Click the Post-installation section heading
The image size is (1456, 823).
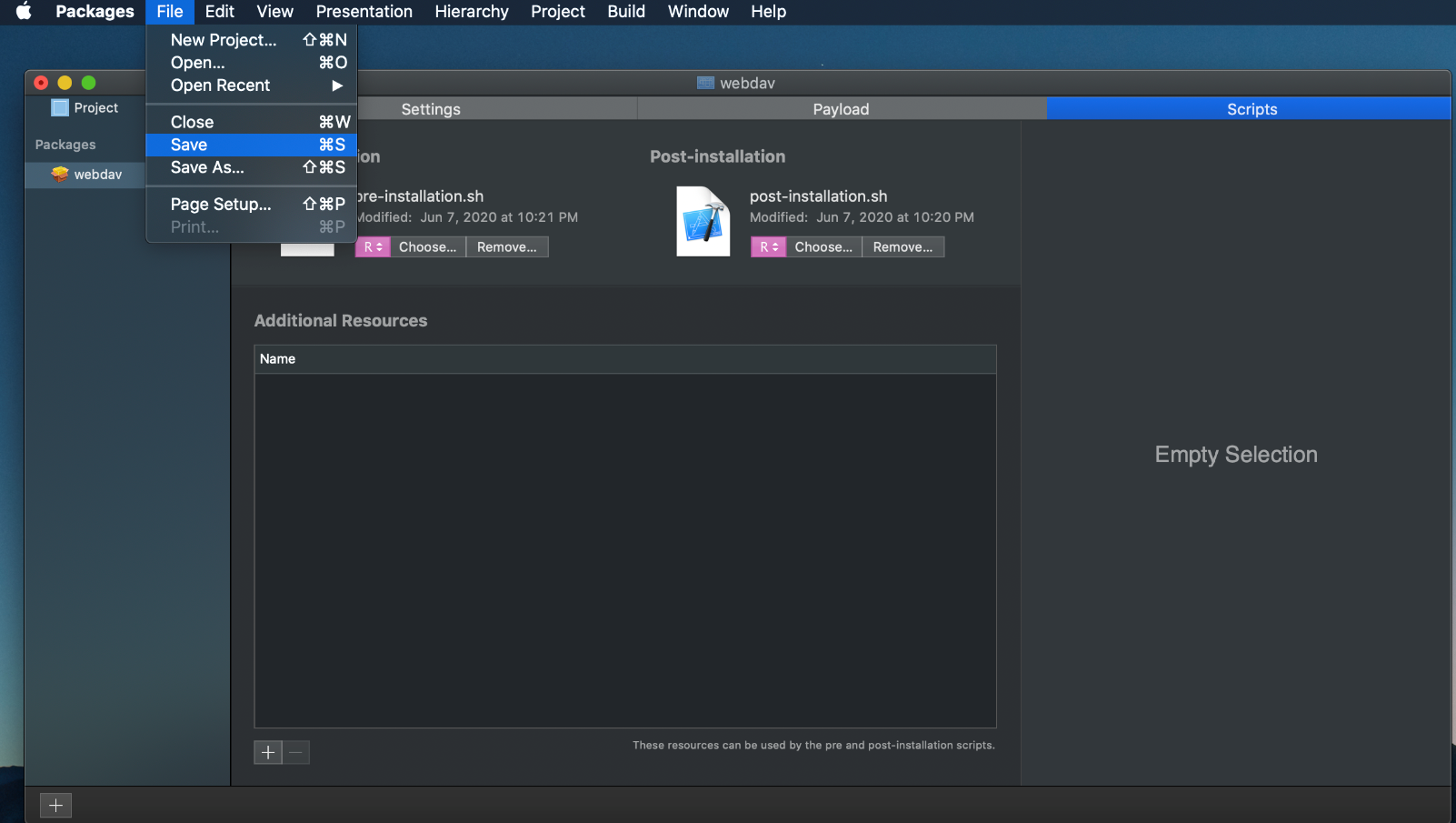coord(717,156)
